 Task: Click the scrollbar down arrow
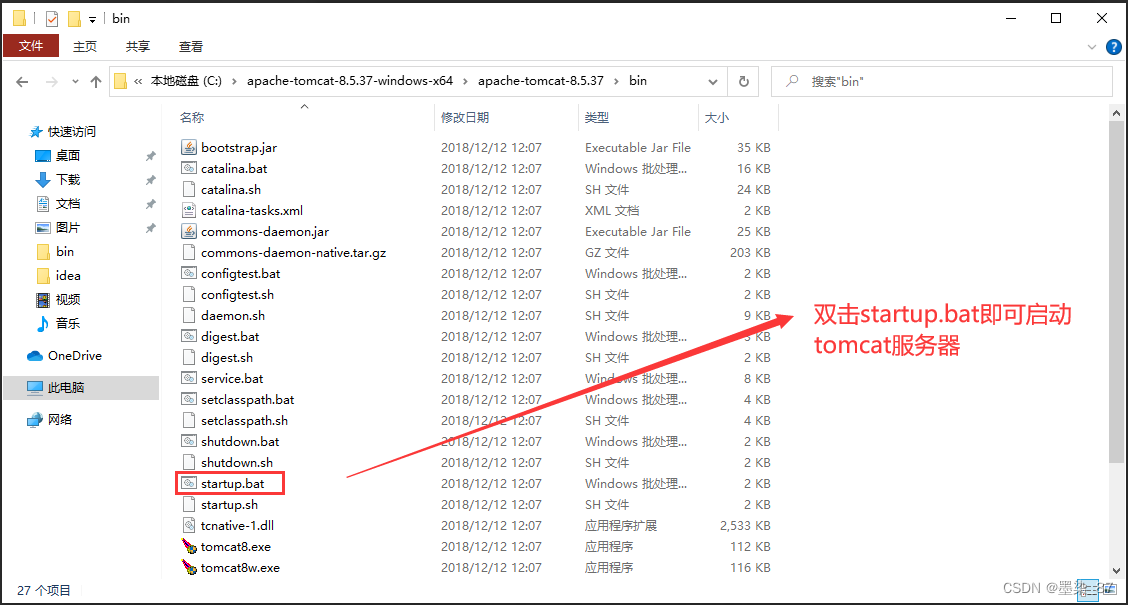click(1116, 570)
